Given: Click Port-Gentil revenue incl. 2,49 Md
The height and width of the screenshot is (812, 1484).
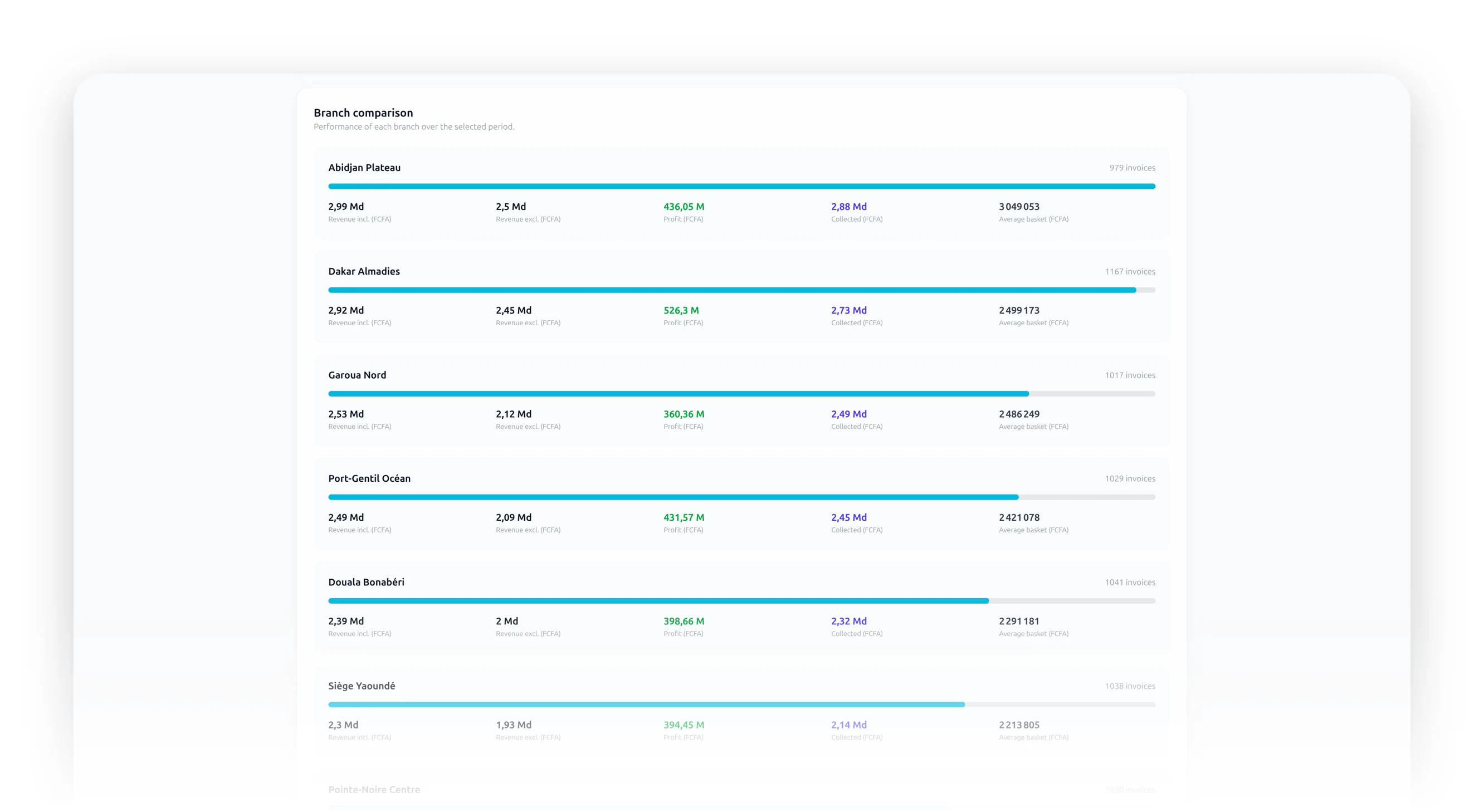Looking at the screenshot, I should pos(345,518).
